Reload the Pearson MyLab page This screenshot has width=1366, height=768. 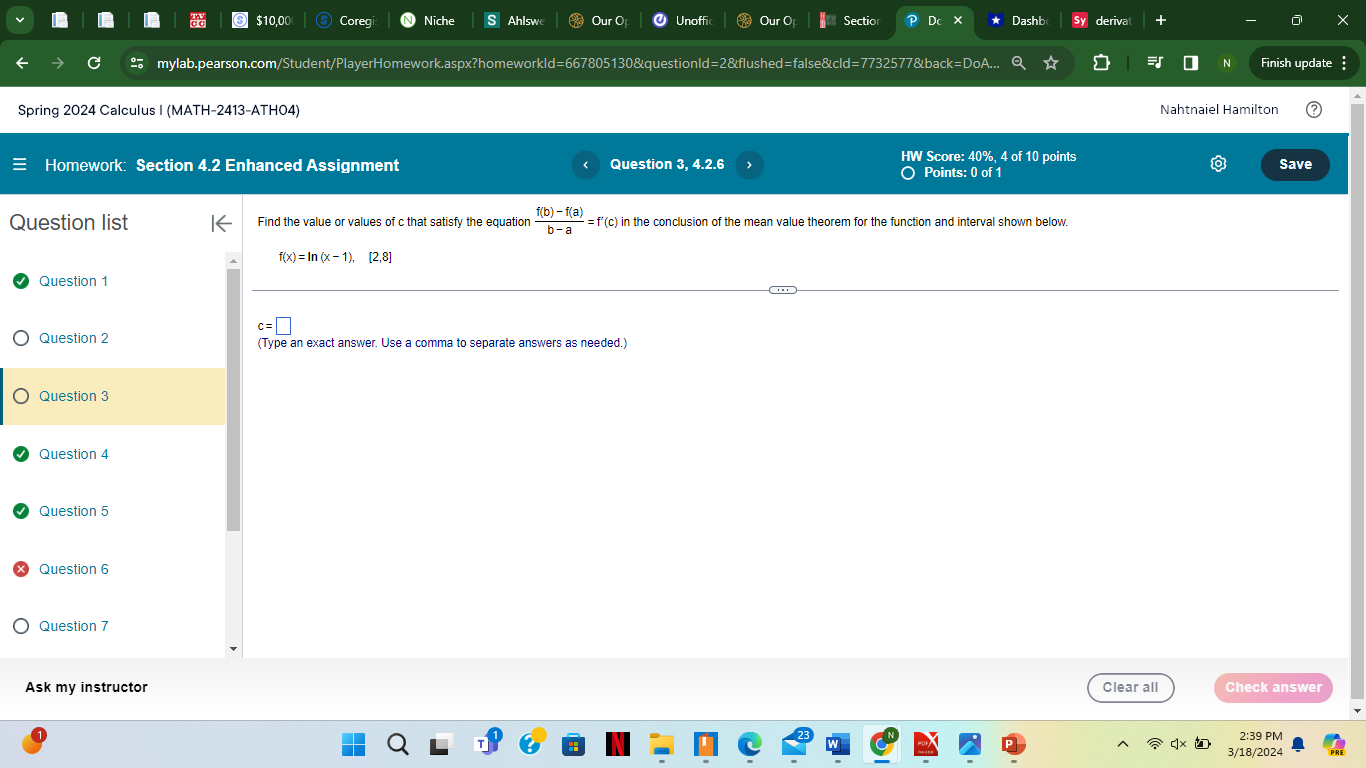click(x=93, y=63)
